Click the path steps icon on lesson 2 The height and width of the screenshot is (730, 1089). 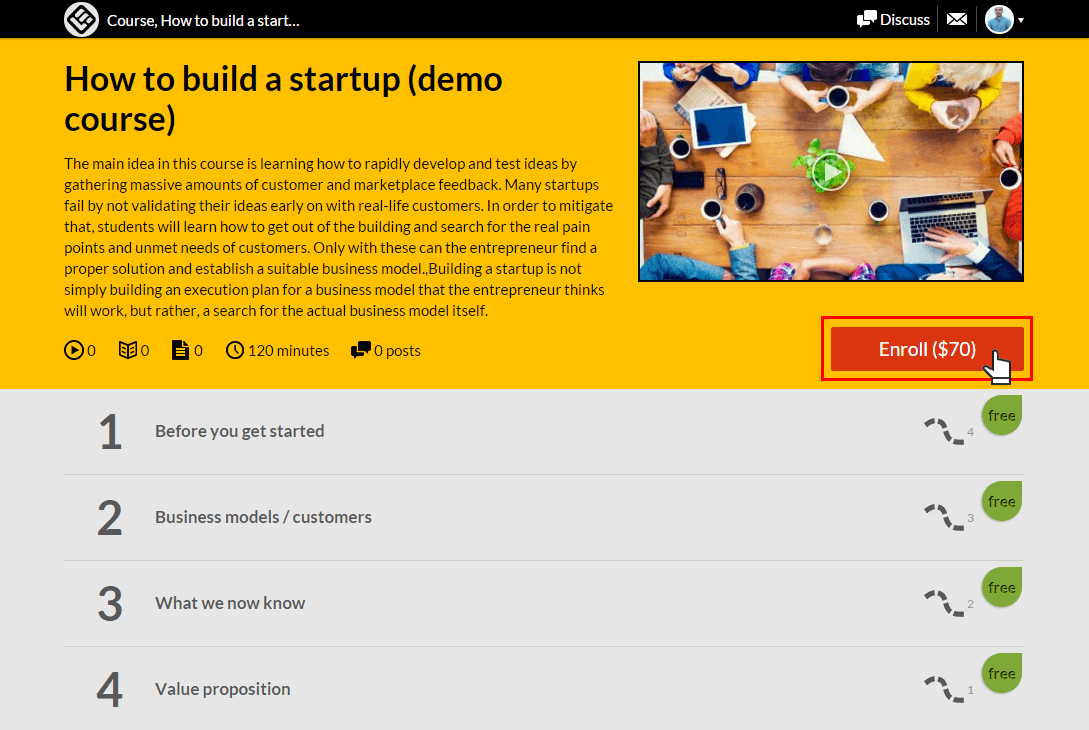coord(943,517)
